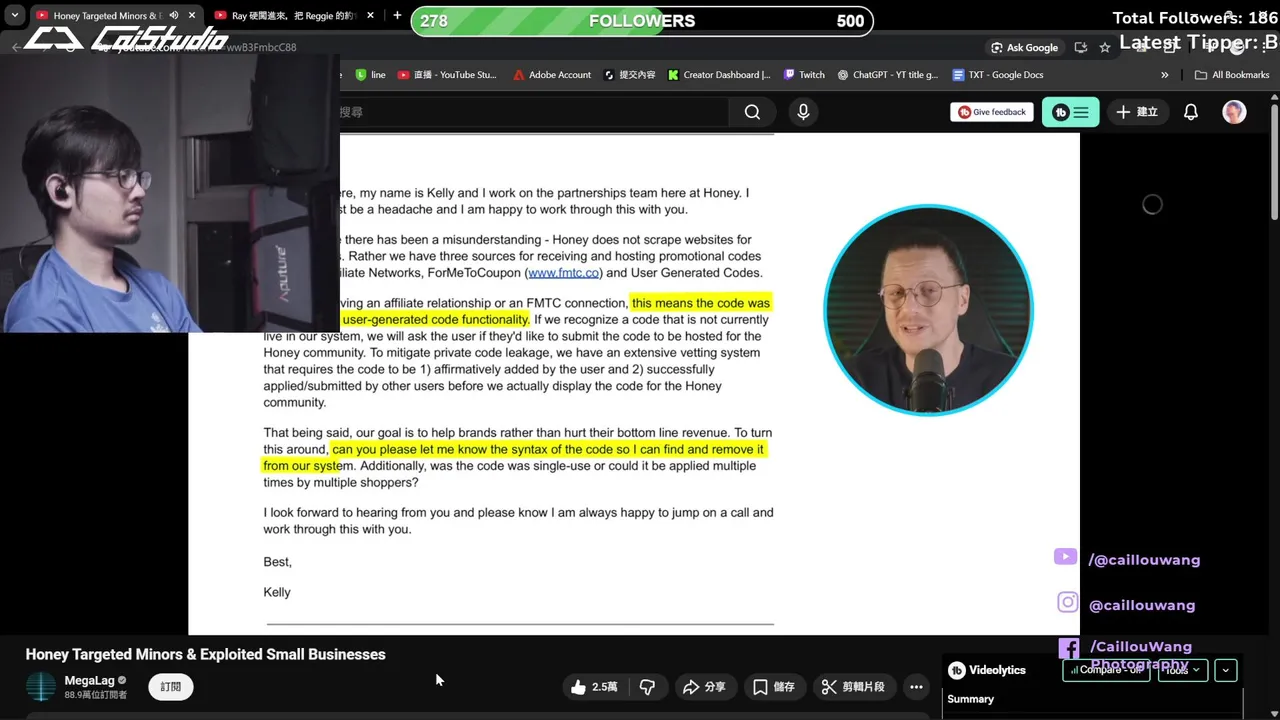Open the Compare dropdown in Videolytics

[x=1106, y=670]
